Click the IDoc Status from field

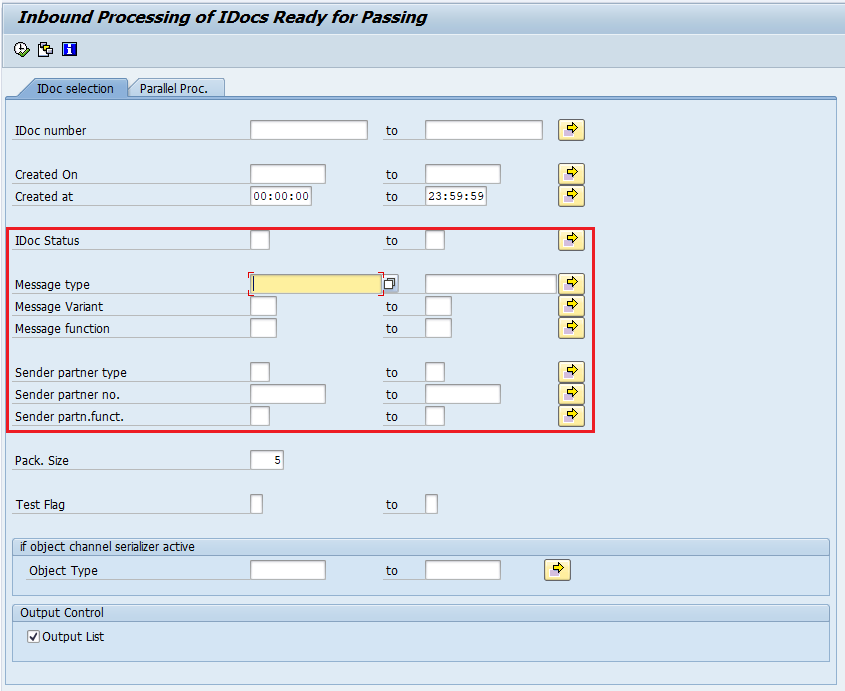pos(260,240)
